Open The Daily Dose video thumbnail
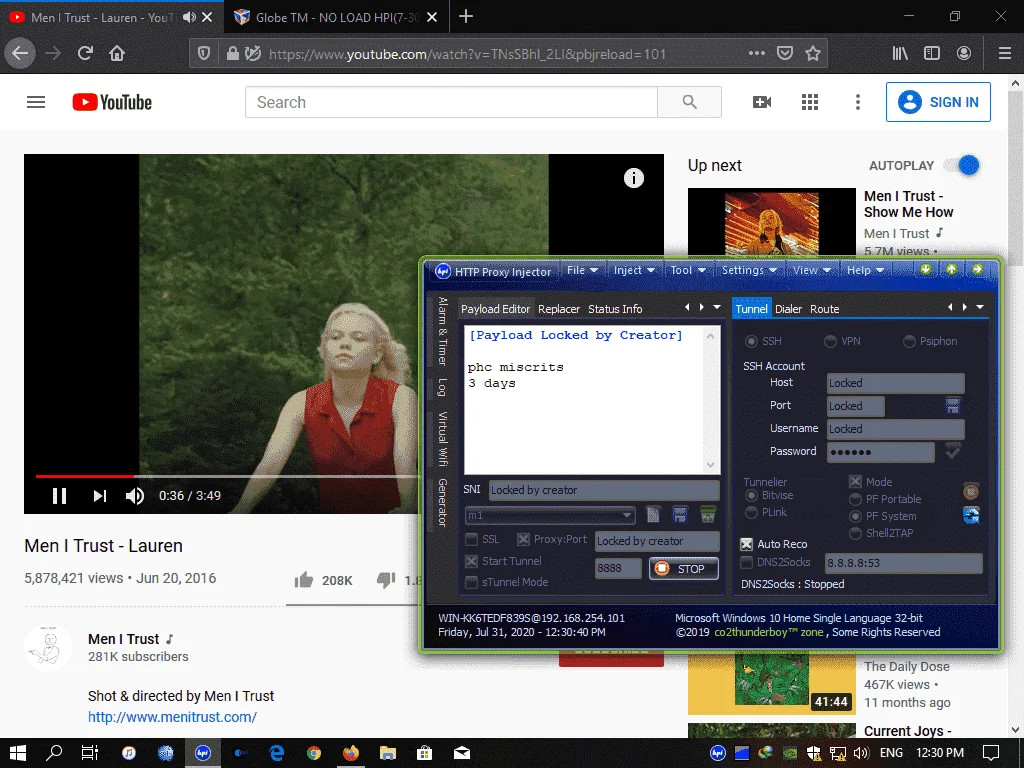Image resolution: width=1024 pixels, height=768 pixels. 771,682
